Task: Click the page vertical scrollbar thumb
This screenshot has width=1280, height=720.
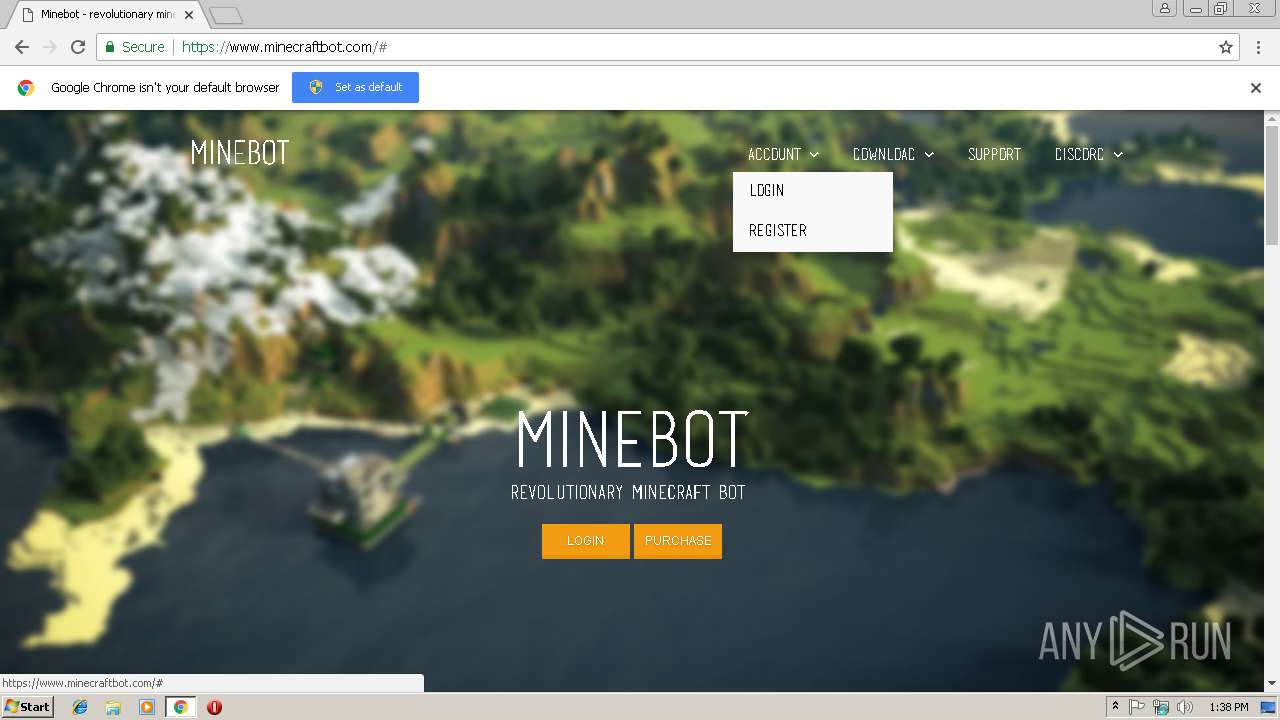Action: (1272, 186)
